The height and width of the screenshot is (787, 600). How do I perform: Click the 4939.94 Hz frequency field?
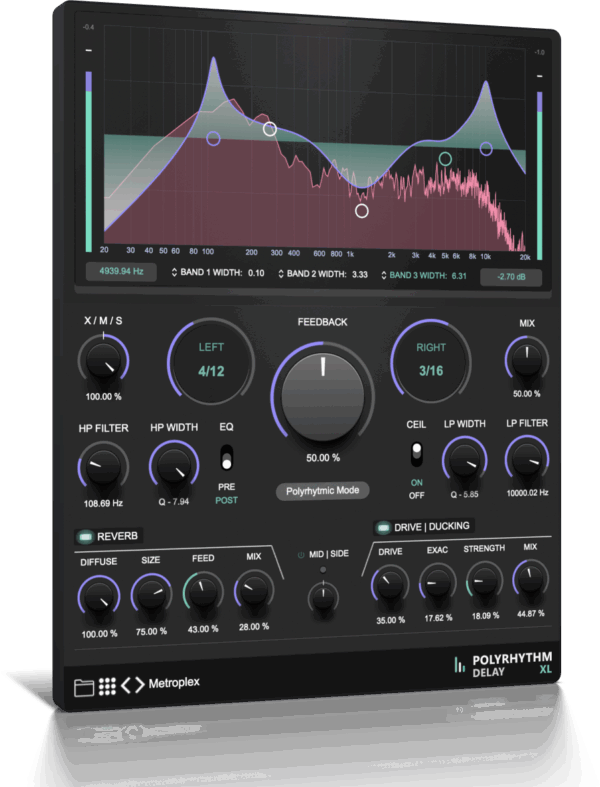coord(121,272)
